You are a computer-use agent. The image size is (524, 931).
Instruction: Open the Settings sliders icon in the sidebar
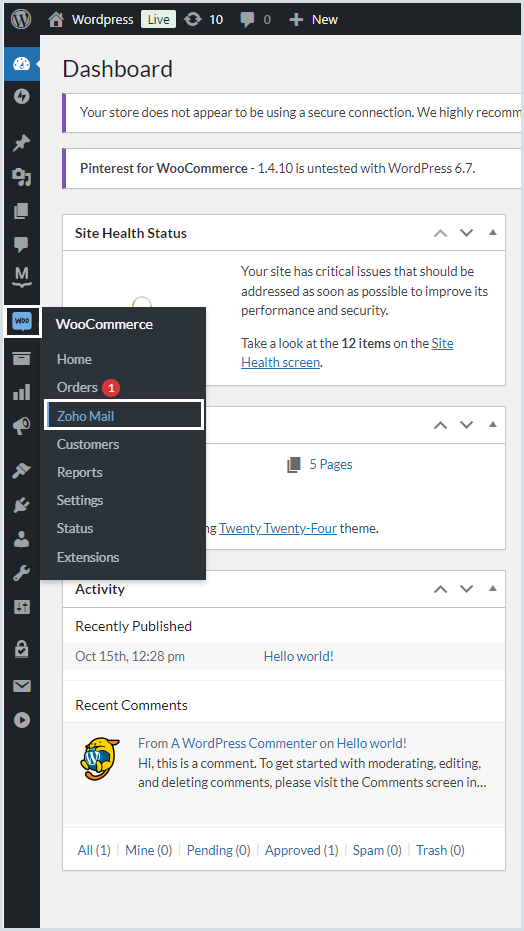(22, 607)
